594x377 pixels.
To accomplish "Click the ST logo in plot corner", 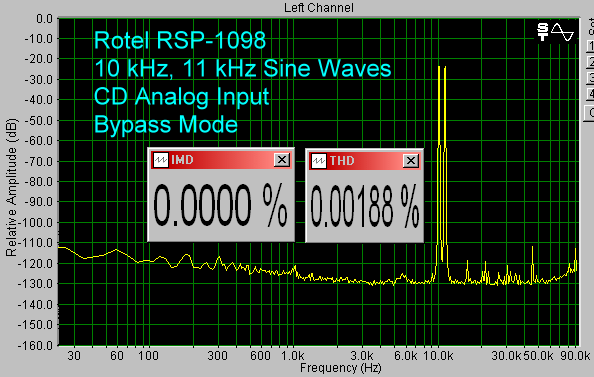I will (543, 32).
